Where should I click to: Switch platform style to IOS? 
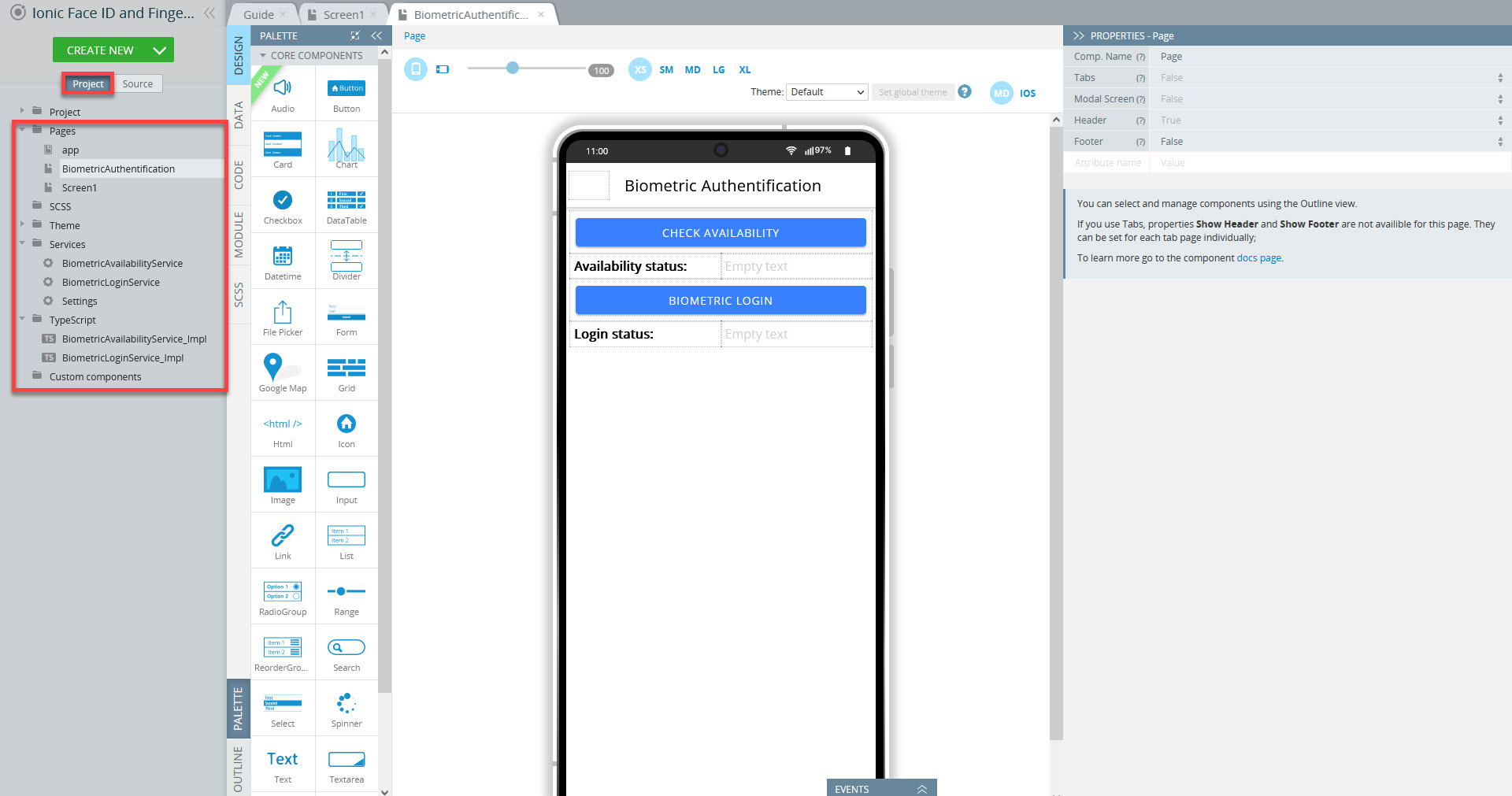pyautogui.click(x=1028, y=93)
